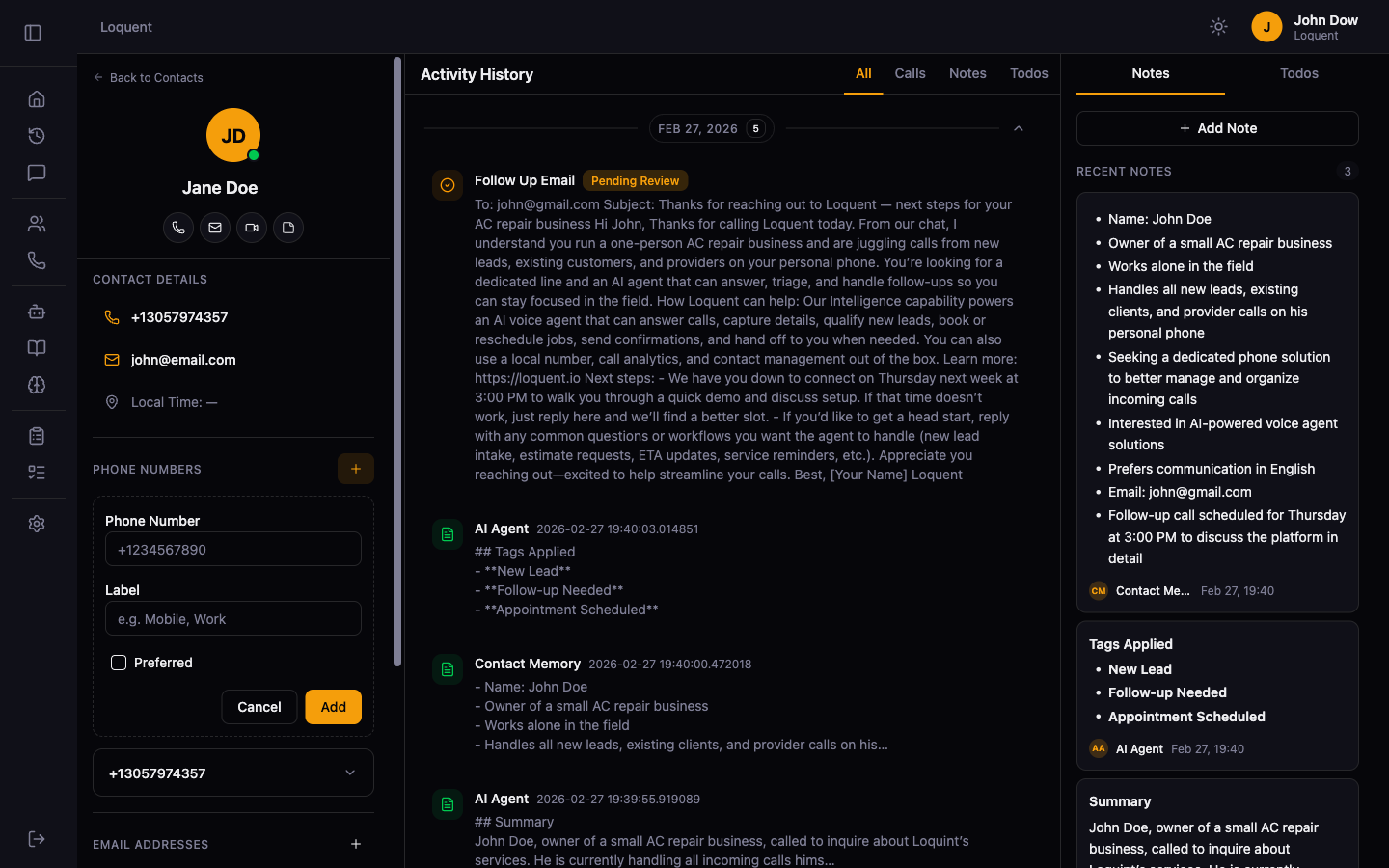Click the email icon under Jane Doe
1389x868 pixels.
pyautogui.click(x=215, y=228)
